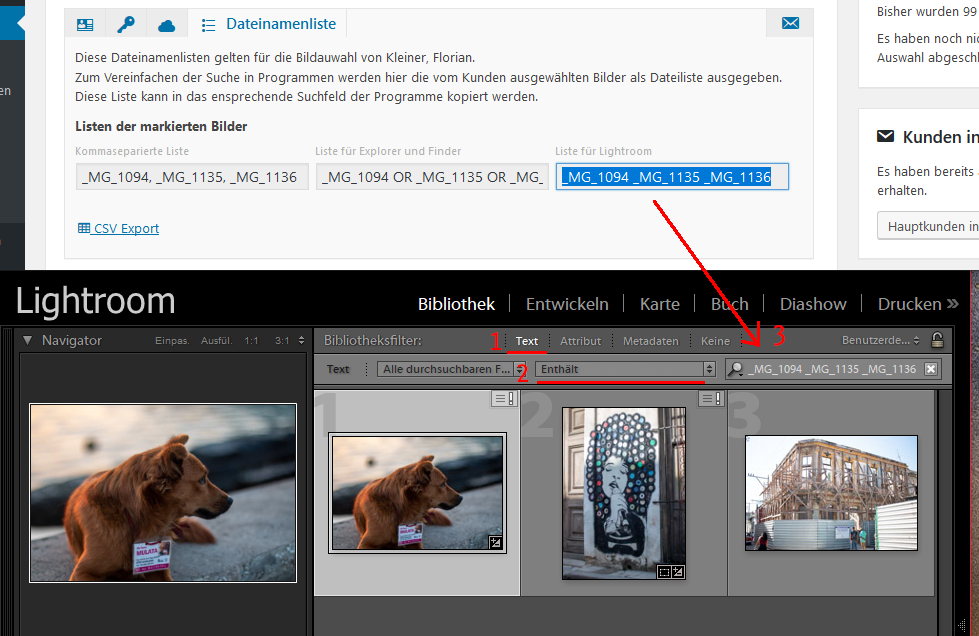Switch to the Entwickeln module
This screenshot has width=979, height=636.
click(x=567, y=304)
